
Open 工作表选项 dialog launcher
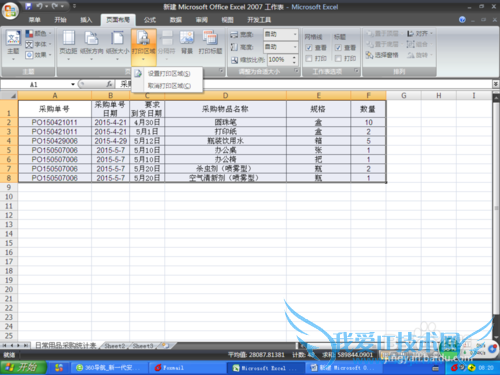coord(356,71)
